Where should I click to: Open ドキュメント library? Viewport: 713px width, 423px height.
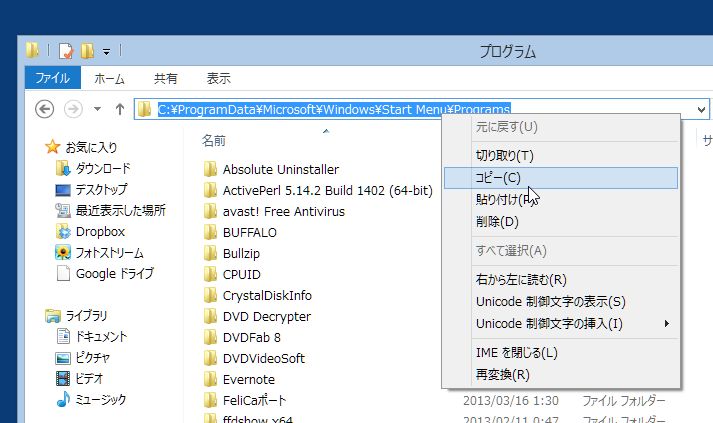101,337
